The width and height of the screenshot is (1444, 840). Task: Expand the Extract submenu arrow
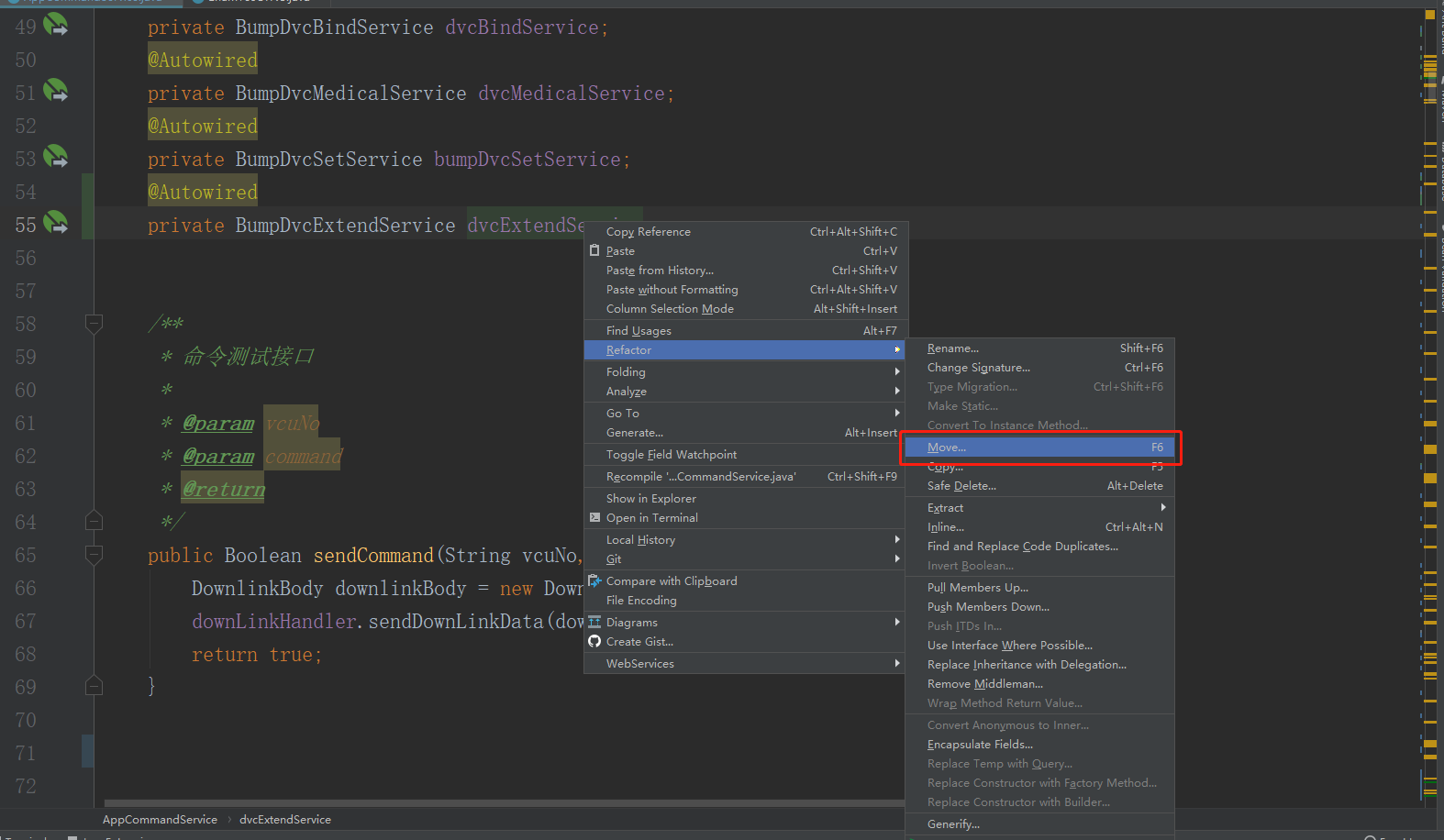pyautogui.click(x=1162, y=507)
